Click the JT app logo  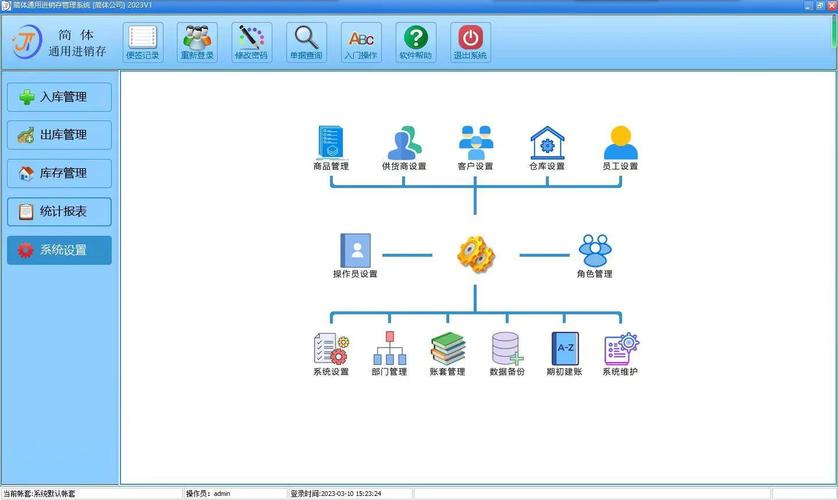[x=26, y=42]
